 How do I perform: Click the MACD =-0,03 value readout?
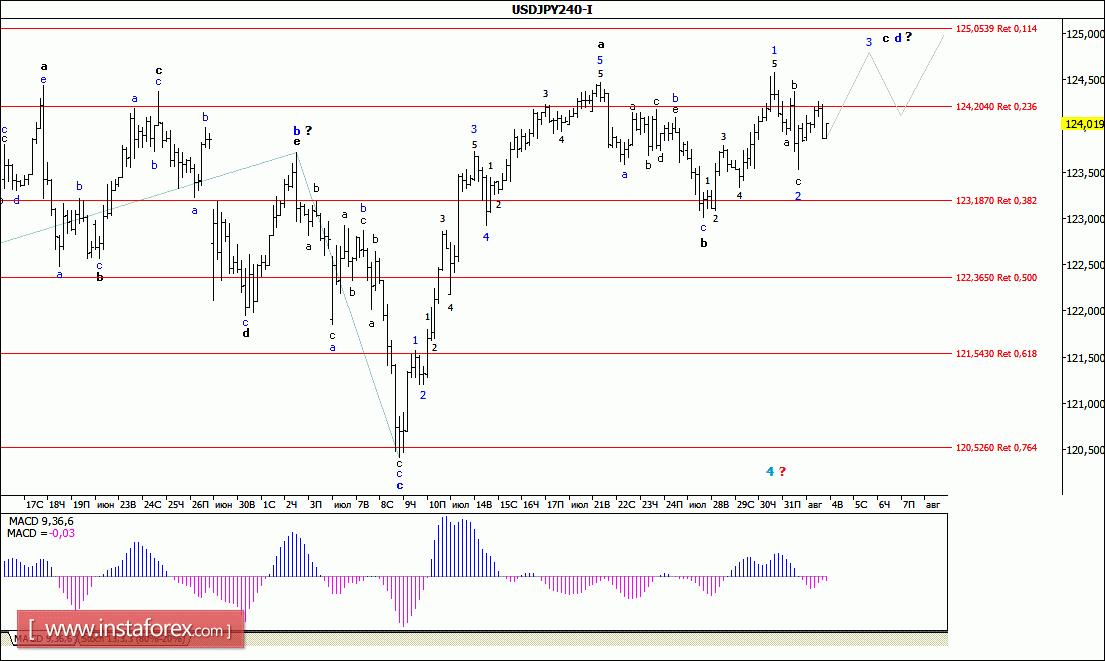point(41,533)
